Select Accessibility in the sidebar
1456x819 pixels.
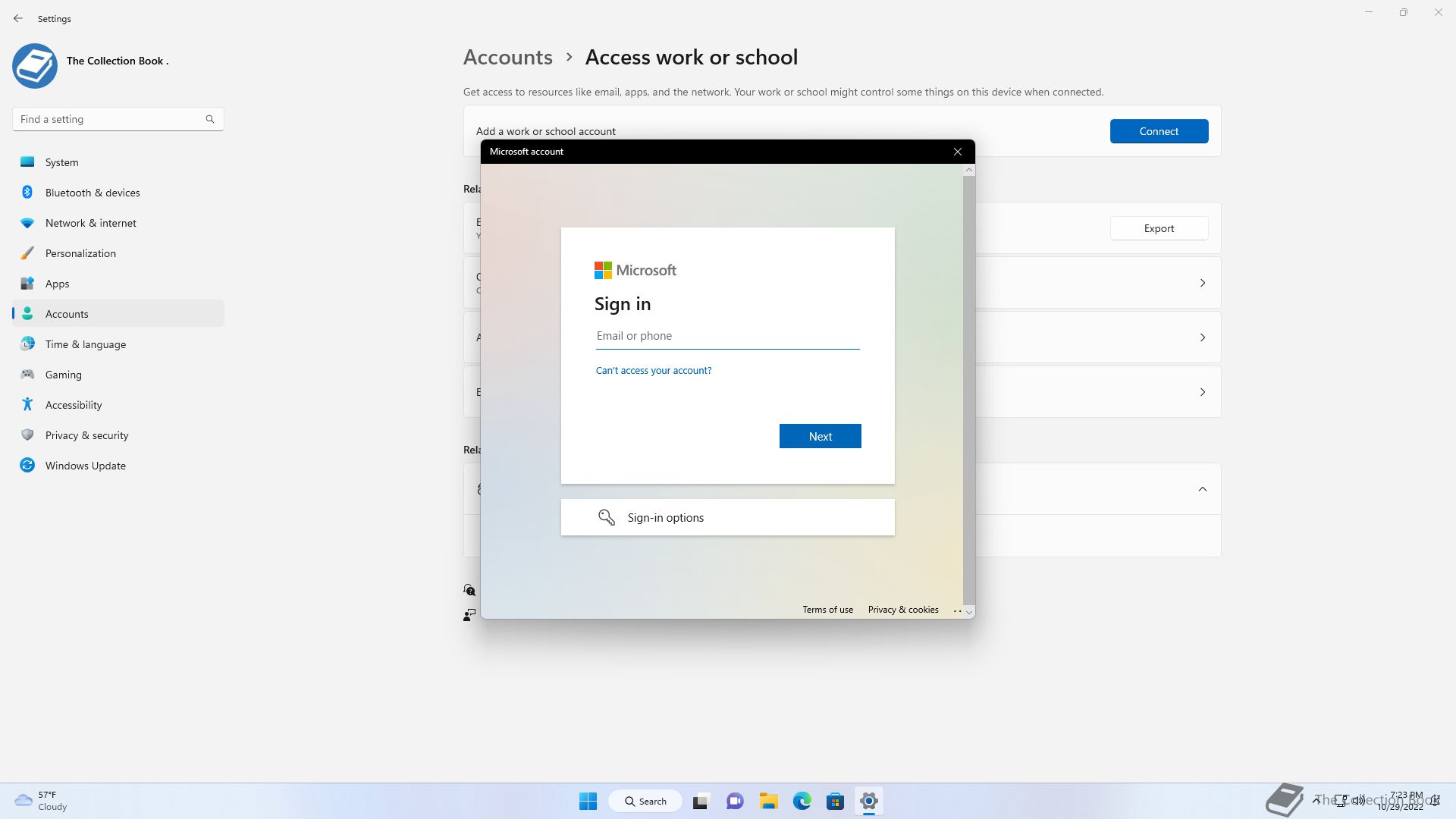click(74, 405)
